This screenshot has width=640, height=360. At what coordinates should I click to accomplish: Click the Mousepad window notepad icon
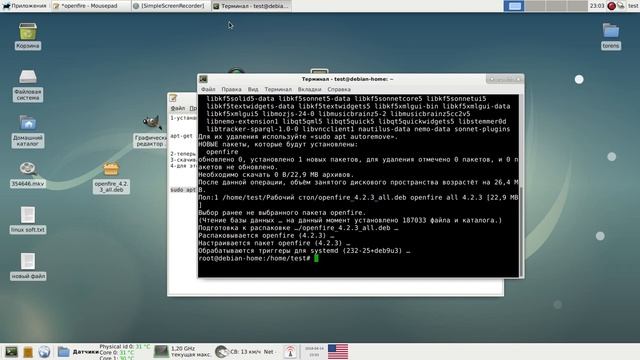click(x=173, y=98)
